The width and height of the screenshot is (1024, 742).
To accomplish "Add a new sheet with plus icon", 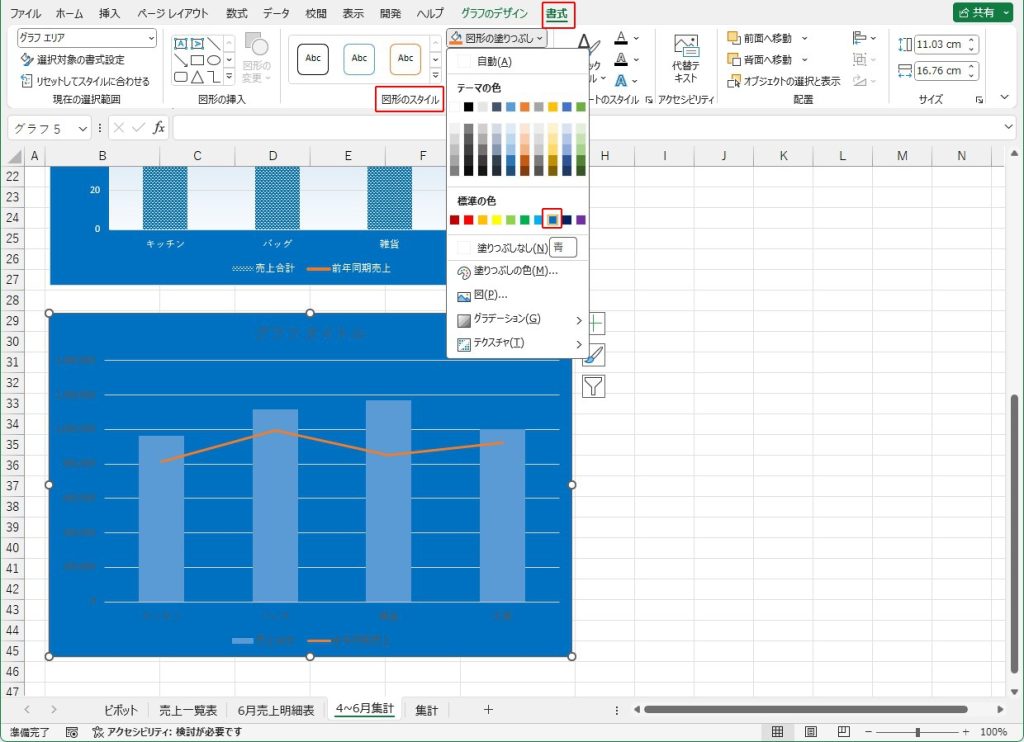I will [488, 710].
